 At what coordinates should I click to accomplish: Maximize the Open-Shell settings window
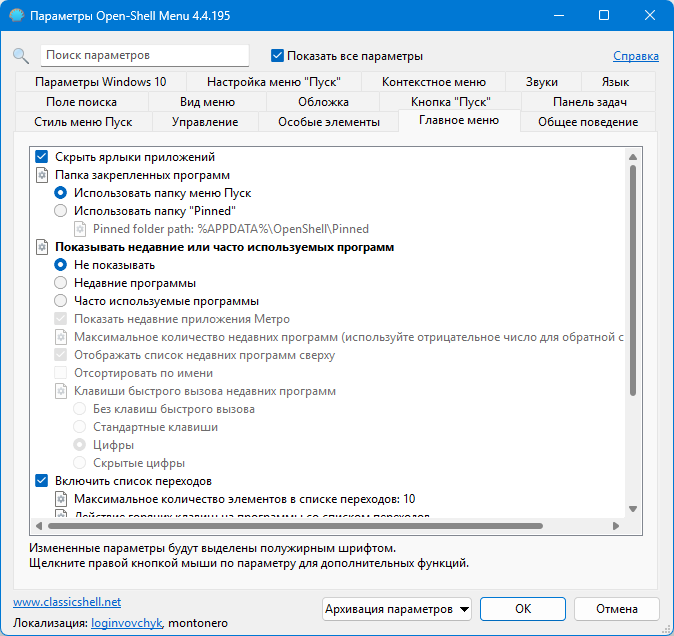[604, 15]
